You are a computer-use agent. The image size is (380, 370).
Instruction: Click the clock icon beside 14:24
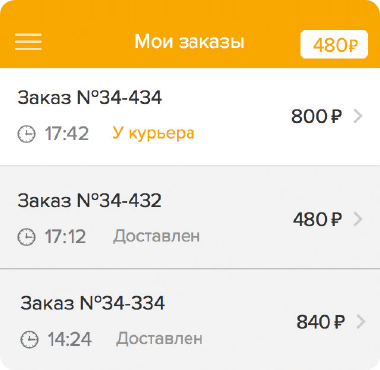point(29,340)
